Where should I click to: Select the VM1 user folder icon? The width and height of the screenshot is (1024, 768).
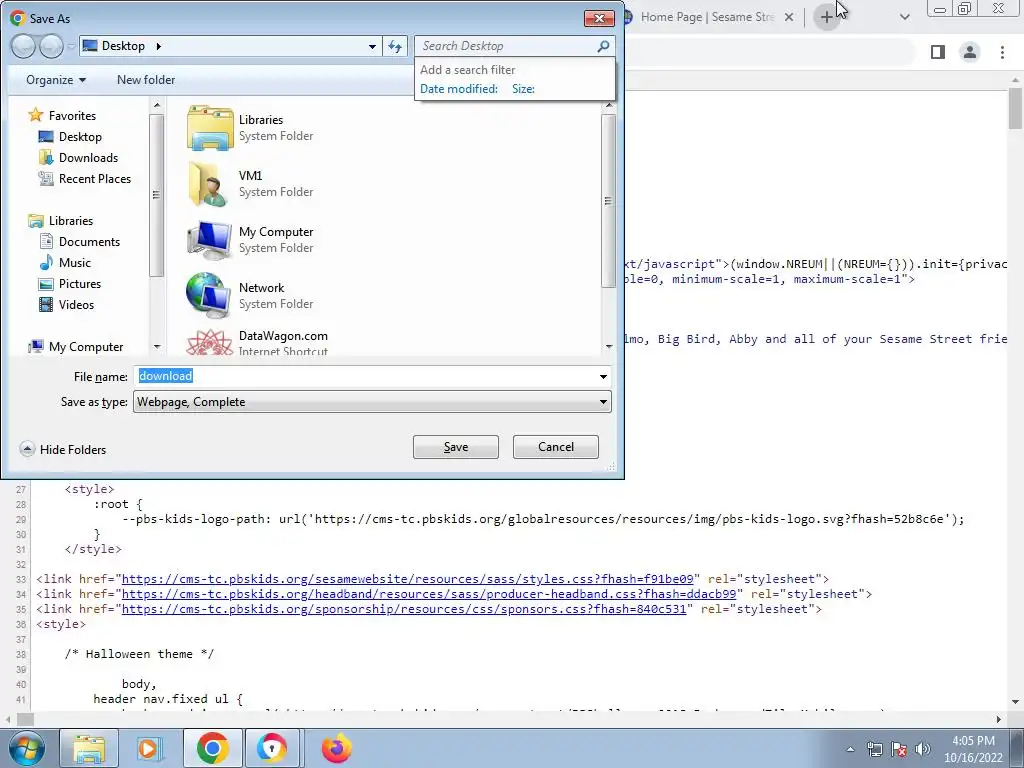click(x=210, y=184)
